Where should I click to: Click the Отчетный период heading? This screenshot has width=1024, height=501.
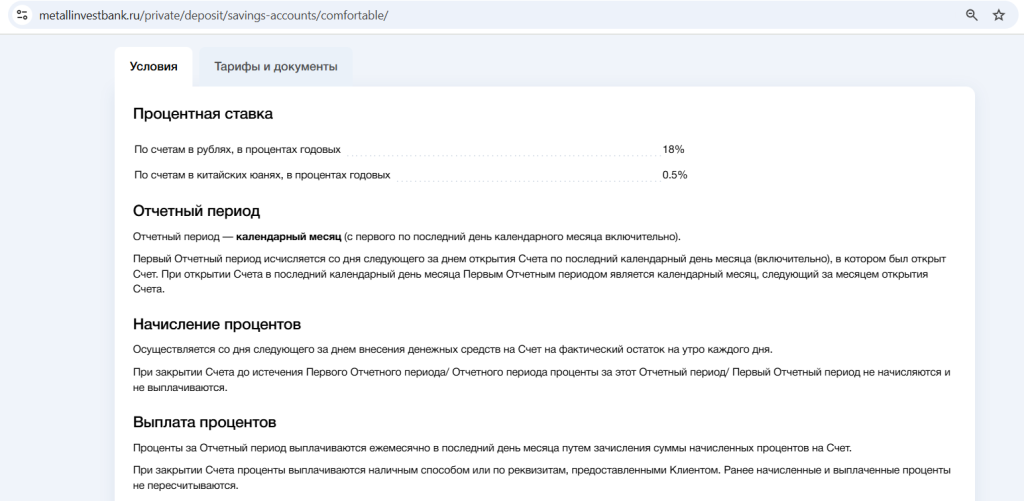[197, 212]
